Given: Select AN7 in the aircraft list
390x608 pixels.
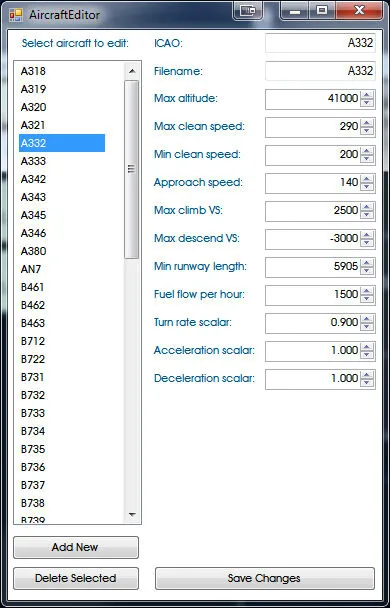Looking at the screenshot, I should (x=62, y=269).
